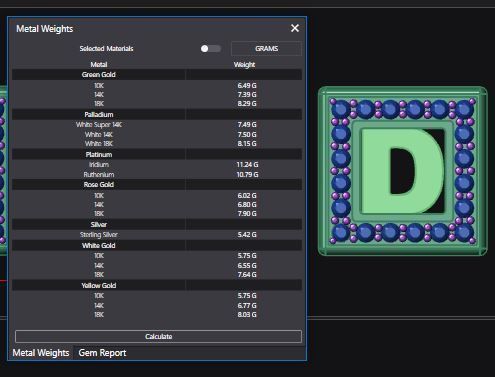
Task: Click the Palladium header row
Action: [157, 115]
